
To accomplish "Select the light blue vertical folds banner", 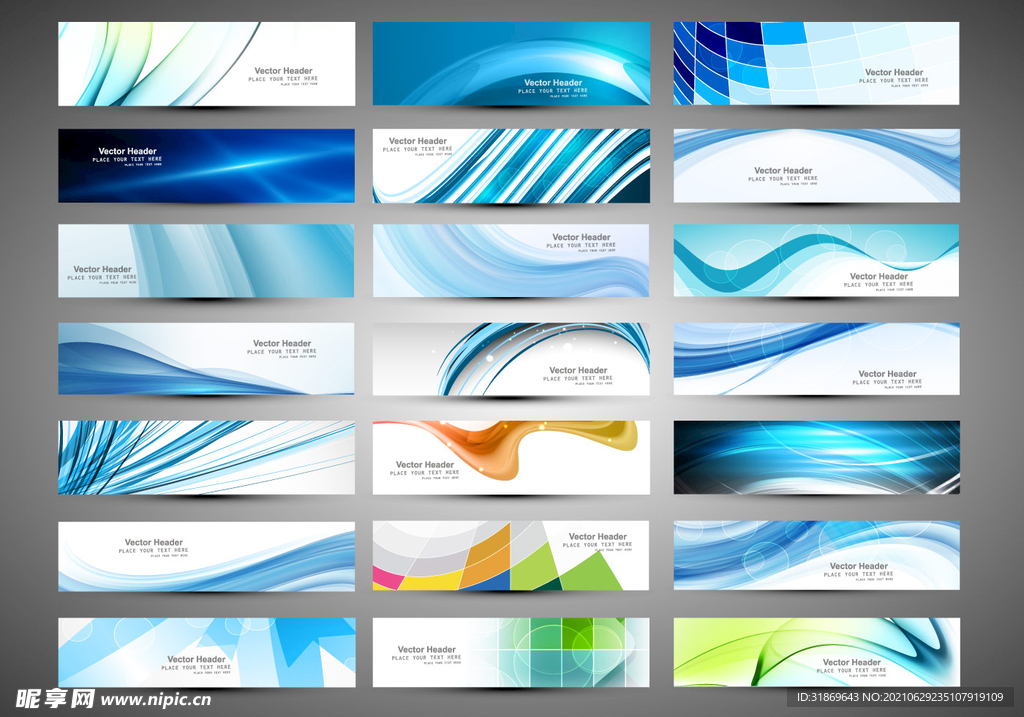I will pyautogui.click(x=206, y=260).
